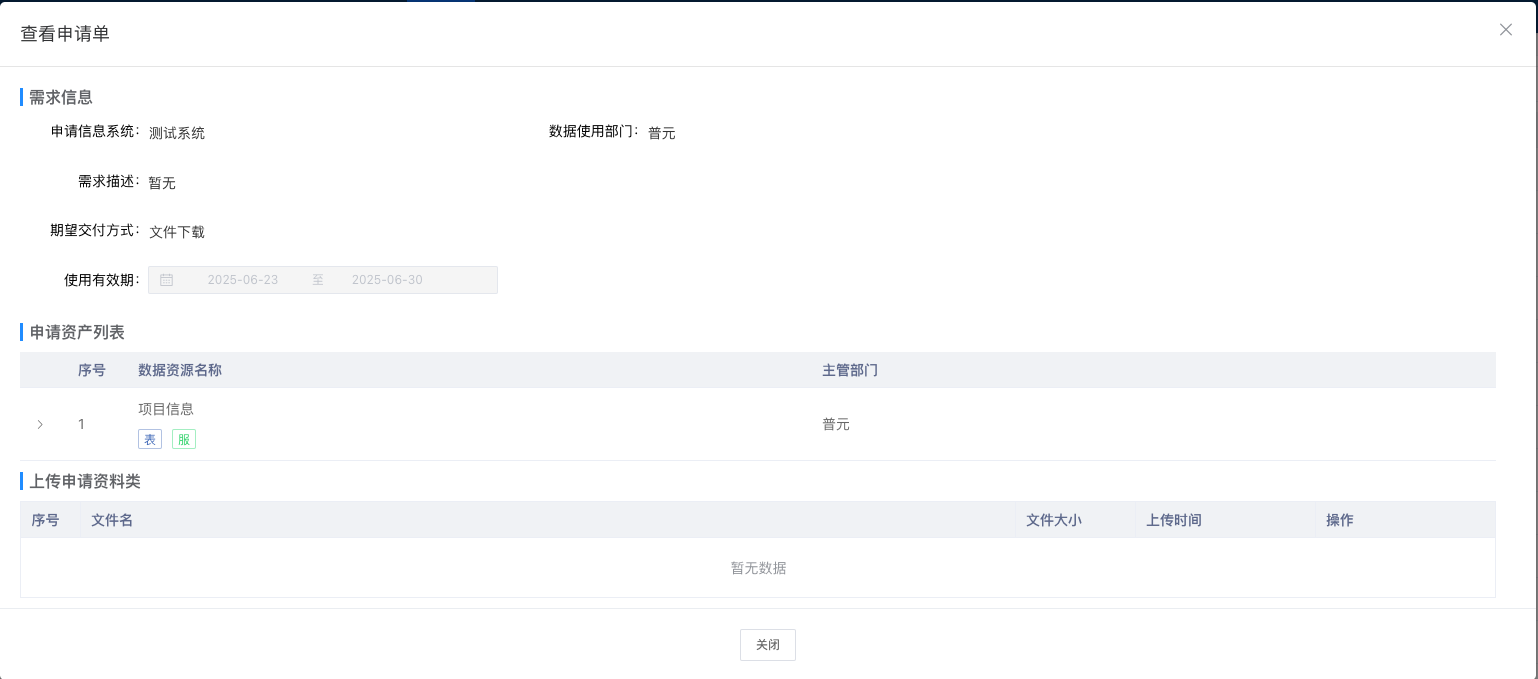The width and height of the screenshot is (1538, 679).
Task: Click the 文件大小 column header
Action: 1054,519
